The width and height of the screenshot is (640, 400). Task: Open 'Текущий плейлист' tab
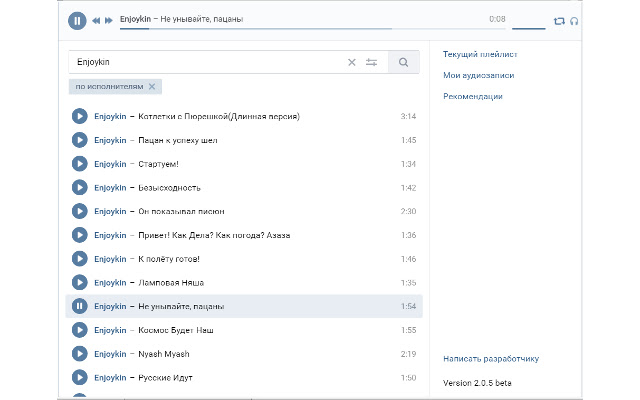coord(480,53)
